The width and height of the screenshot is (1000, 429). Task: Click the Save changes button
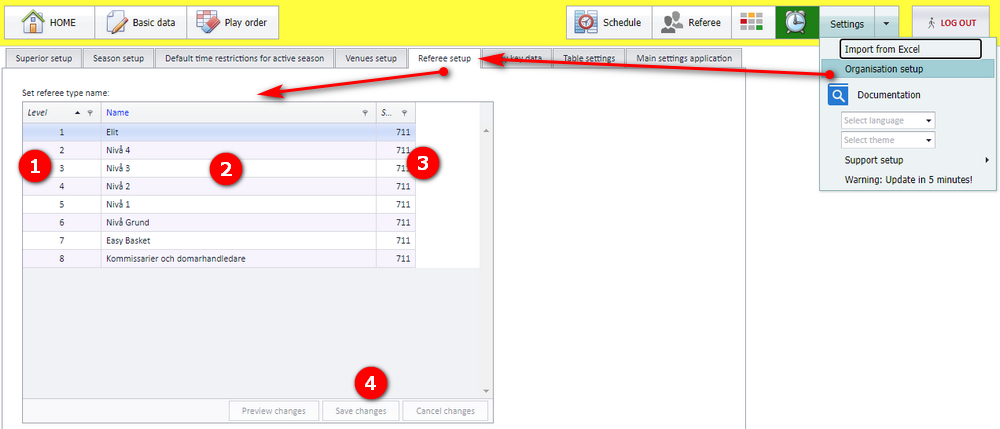coord(361,411)
